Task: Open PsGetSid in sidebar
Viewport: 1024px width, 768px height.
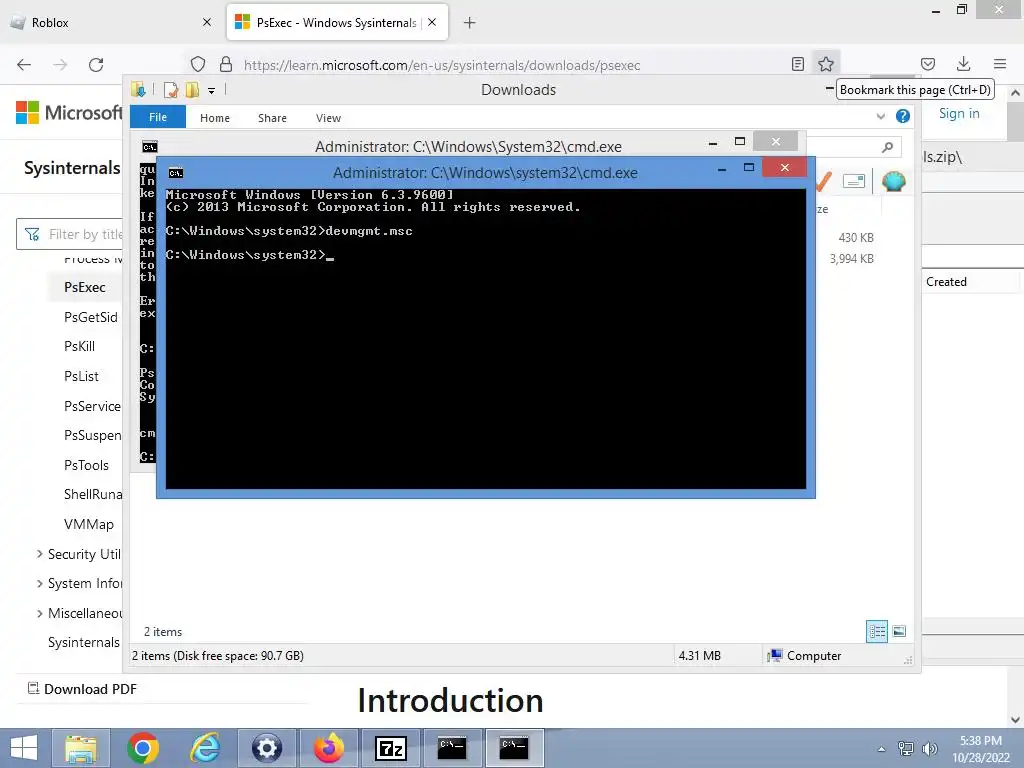Action: pyautogui.click(x=91, y=317)
